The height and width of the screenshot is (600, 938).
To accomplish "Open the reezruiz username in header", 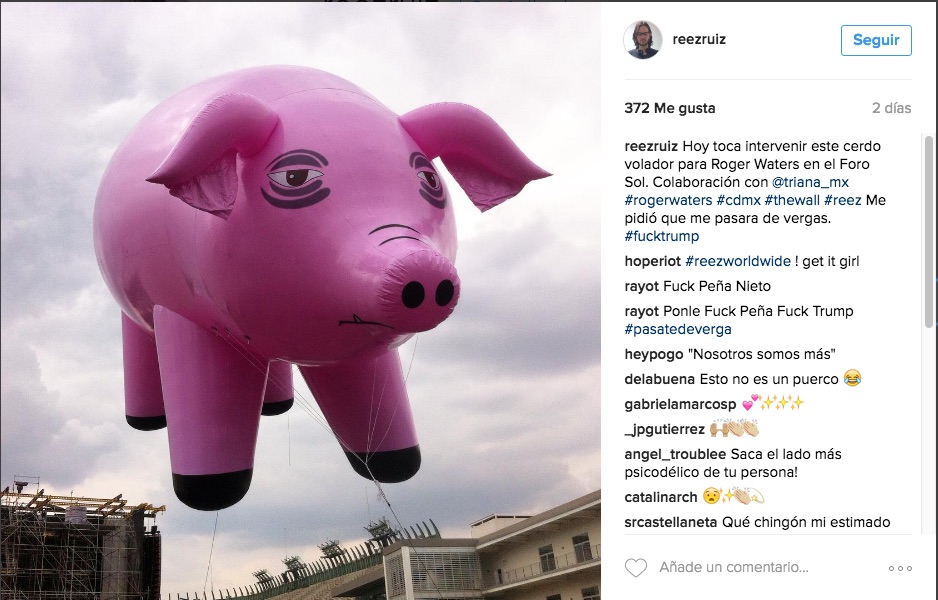I will [699, 39].
